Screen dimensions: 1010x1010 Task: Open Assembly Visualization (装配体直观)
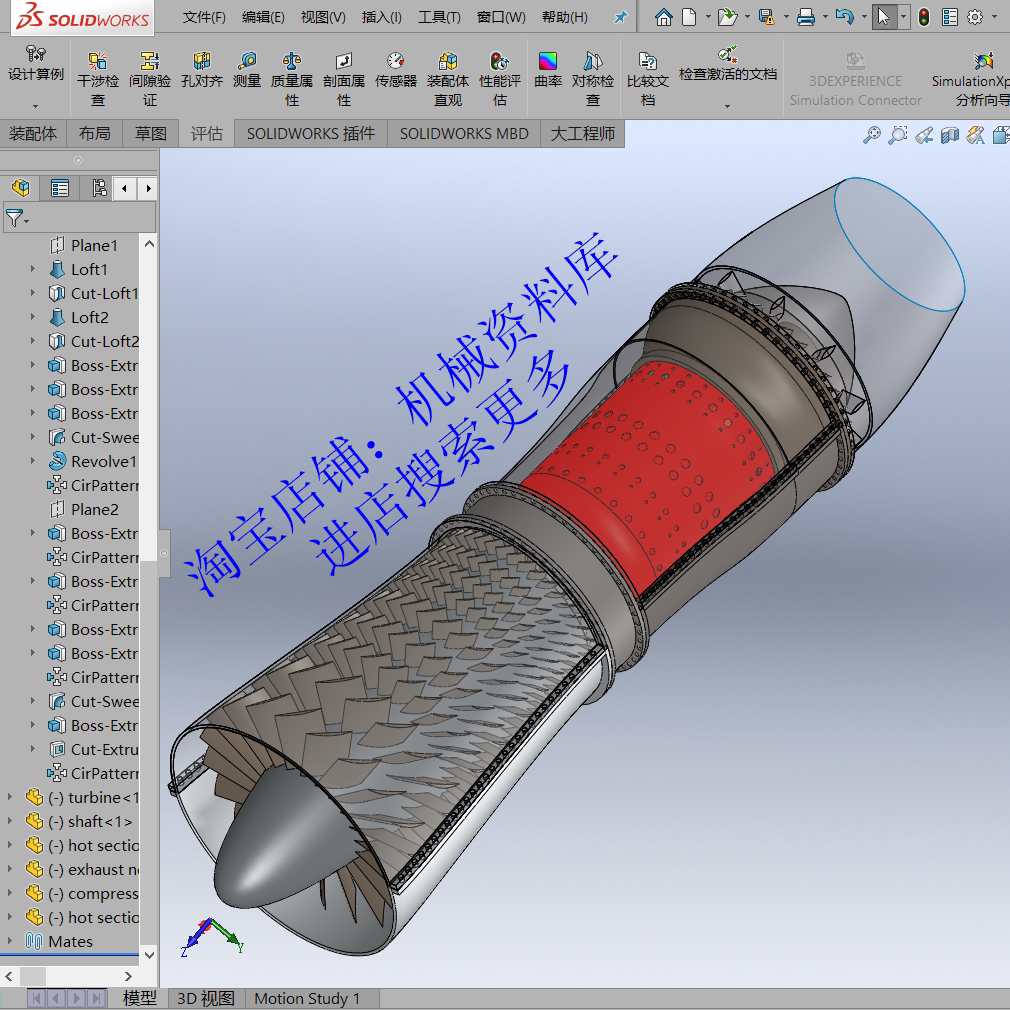(x=448, y=79)
